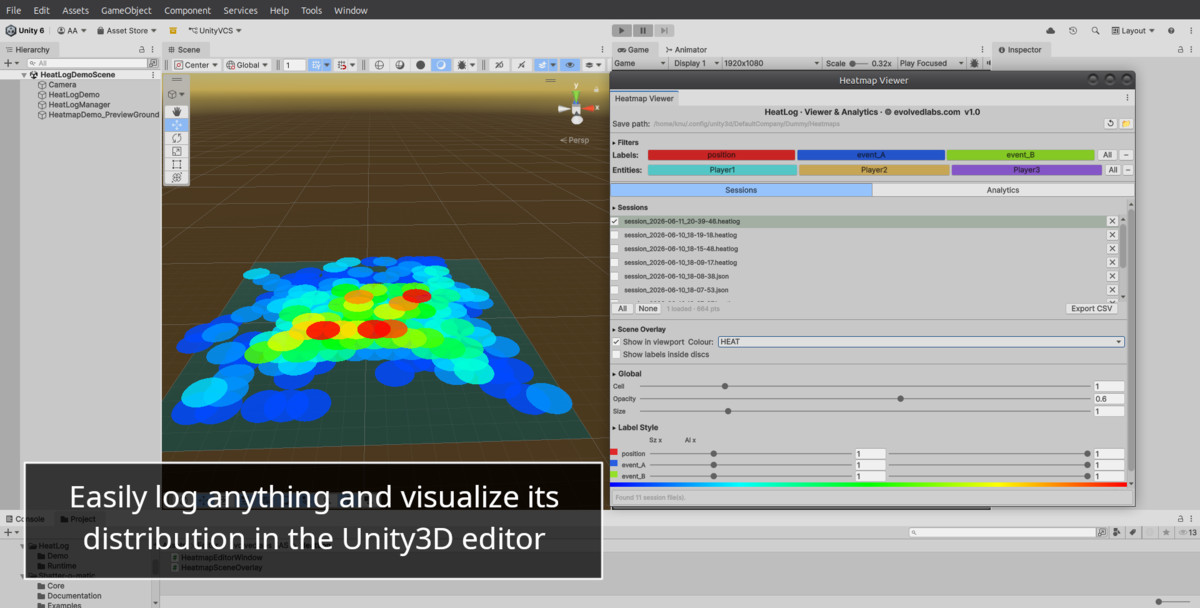
Task: Toggle session_2026-06-11_20-39-46.heatlog checkbox
Action: pos(615,221)
